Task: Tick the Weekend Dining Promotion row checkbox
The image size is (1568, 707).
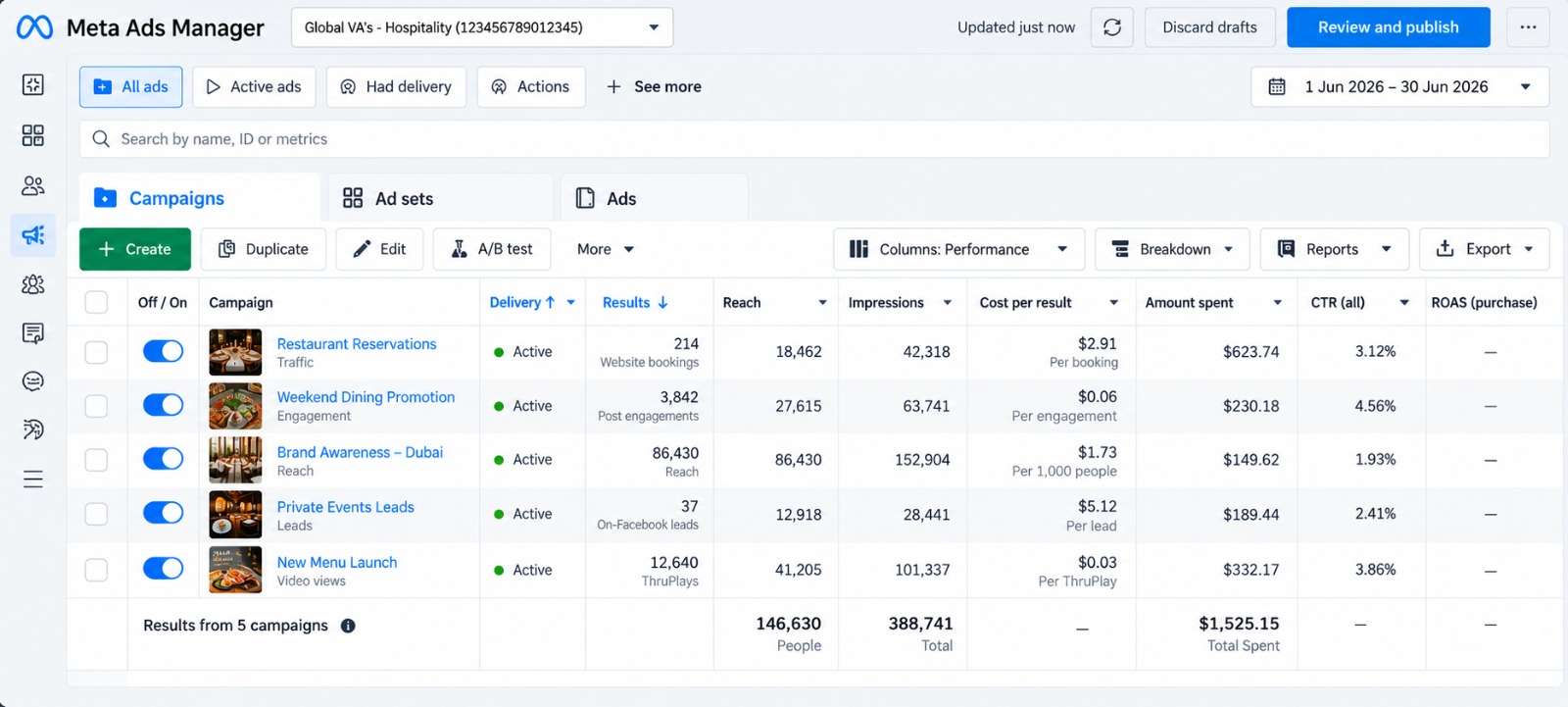Action: click(x=96, y=406)
